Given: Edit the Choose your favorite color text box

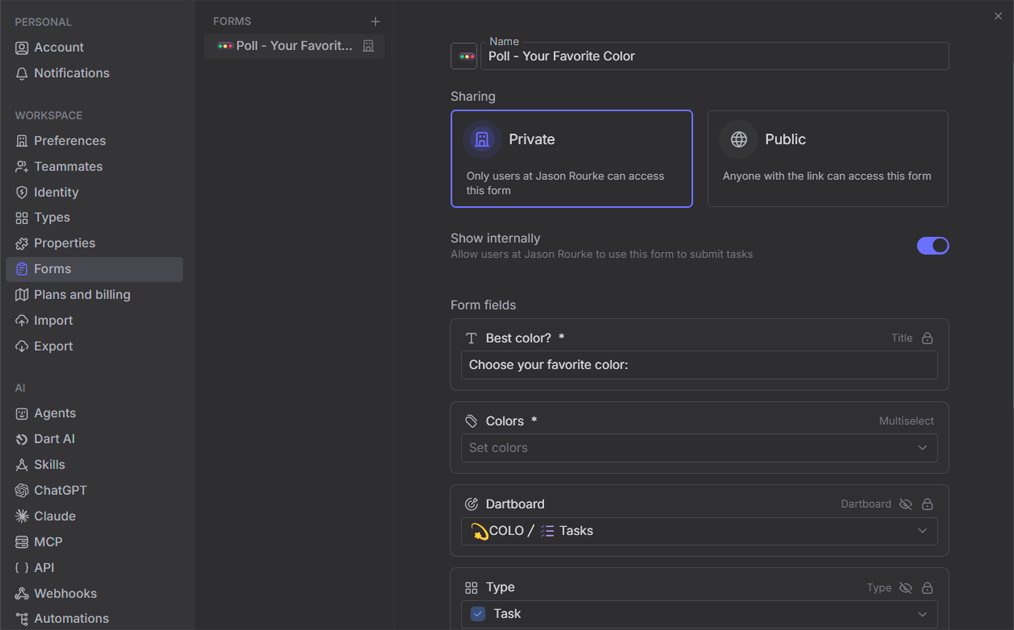Looking at the screenshot, I should point(699,365).
